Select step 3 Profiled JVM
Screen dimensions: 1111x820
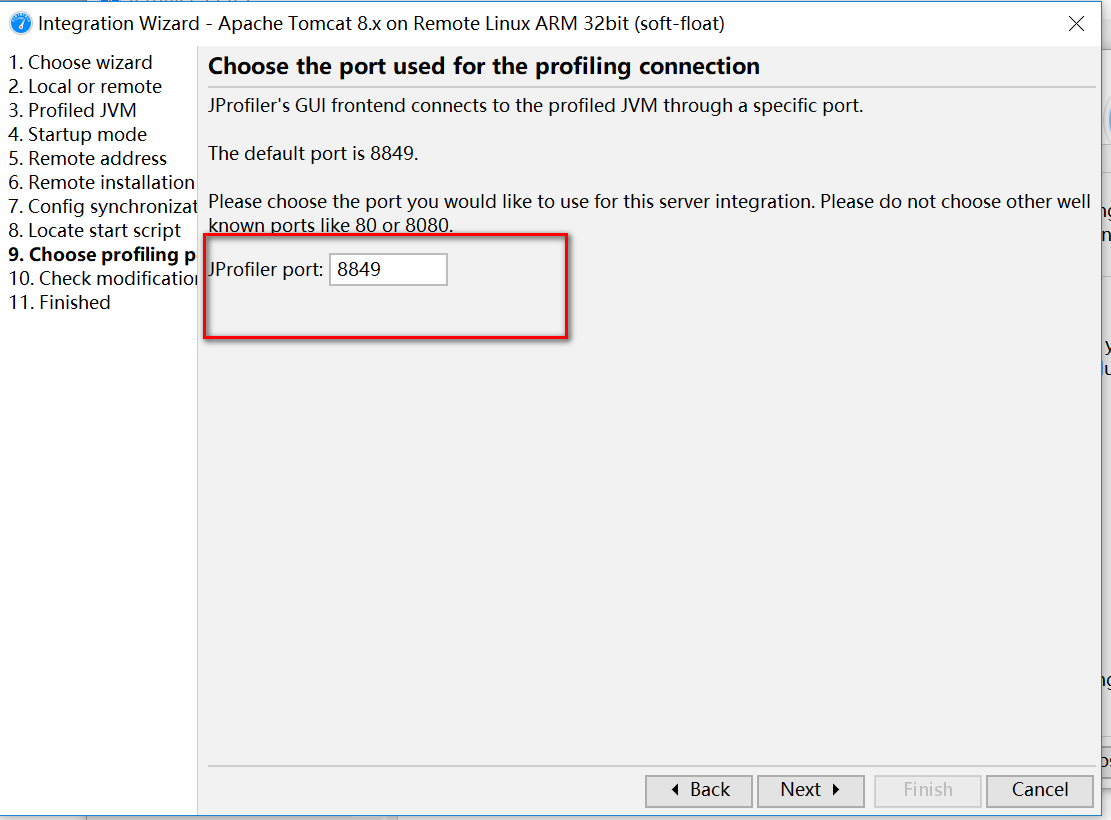coord(72,111)
